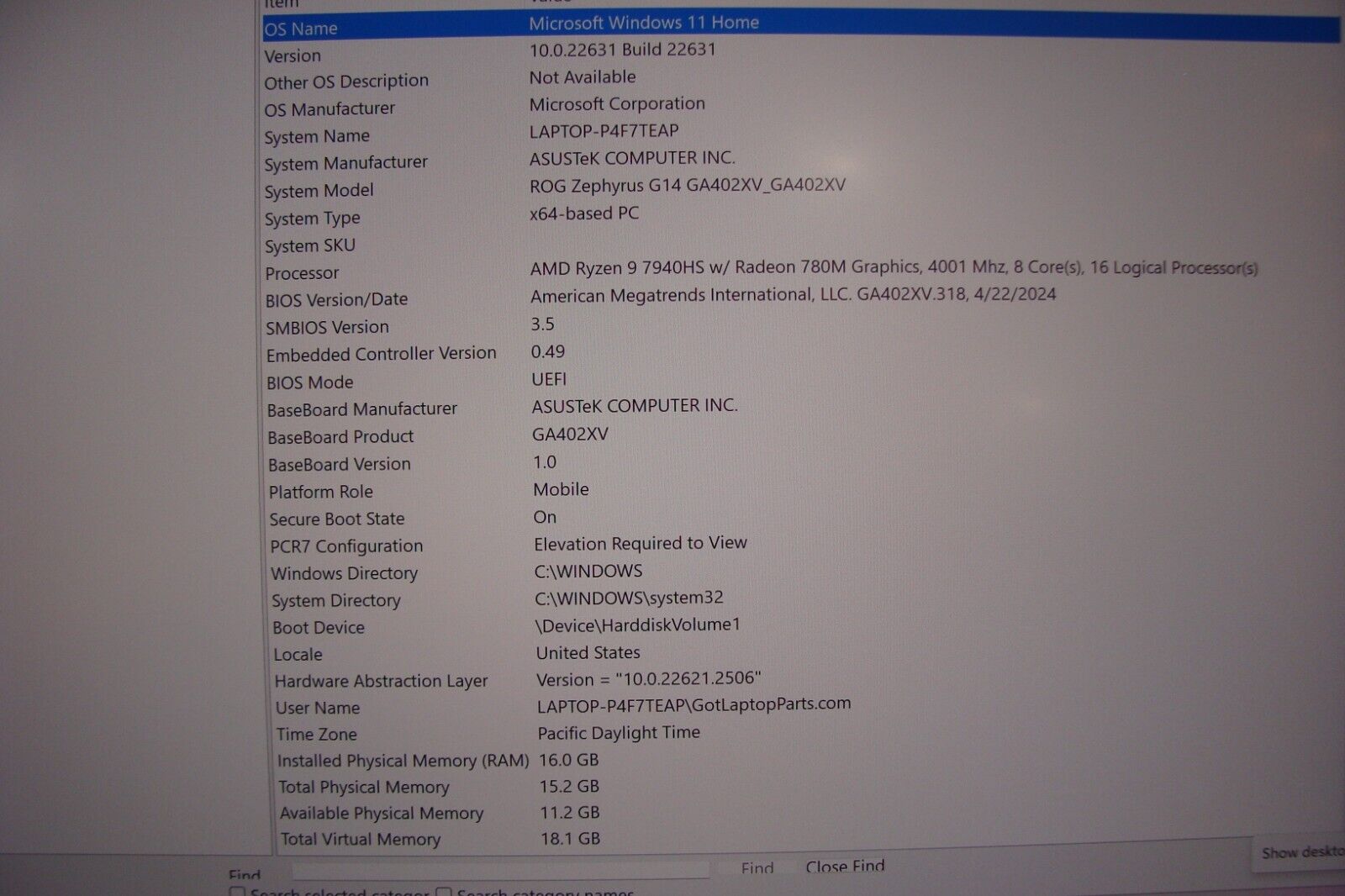Select the PCR7 Configuration row
Screen dimensions: 1345x896
pos(801,546)
